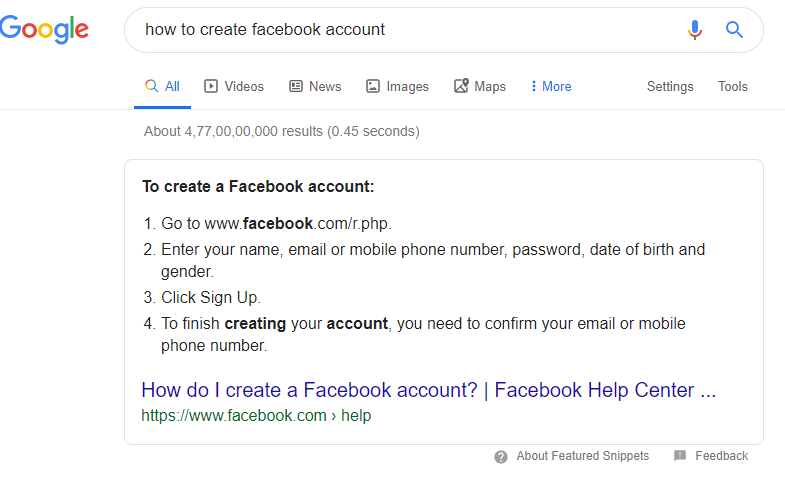Screen dimensions: 785x485
Task: Click the Maps tab pin icon
Action: coord(461,87)
